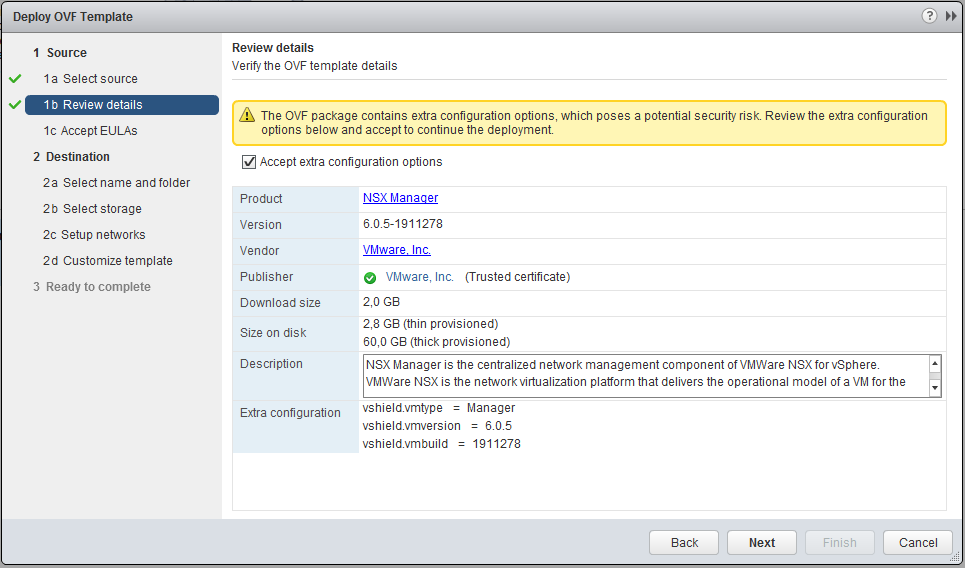Click the green trusted certificate icon

pos(370,277)
